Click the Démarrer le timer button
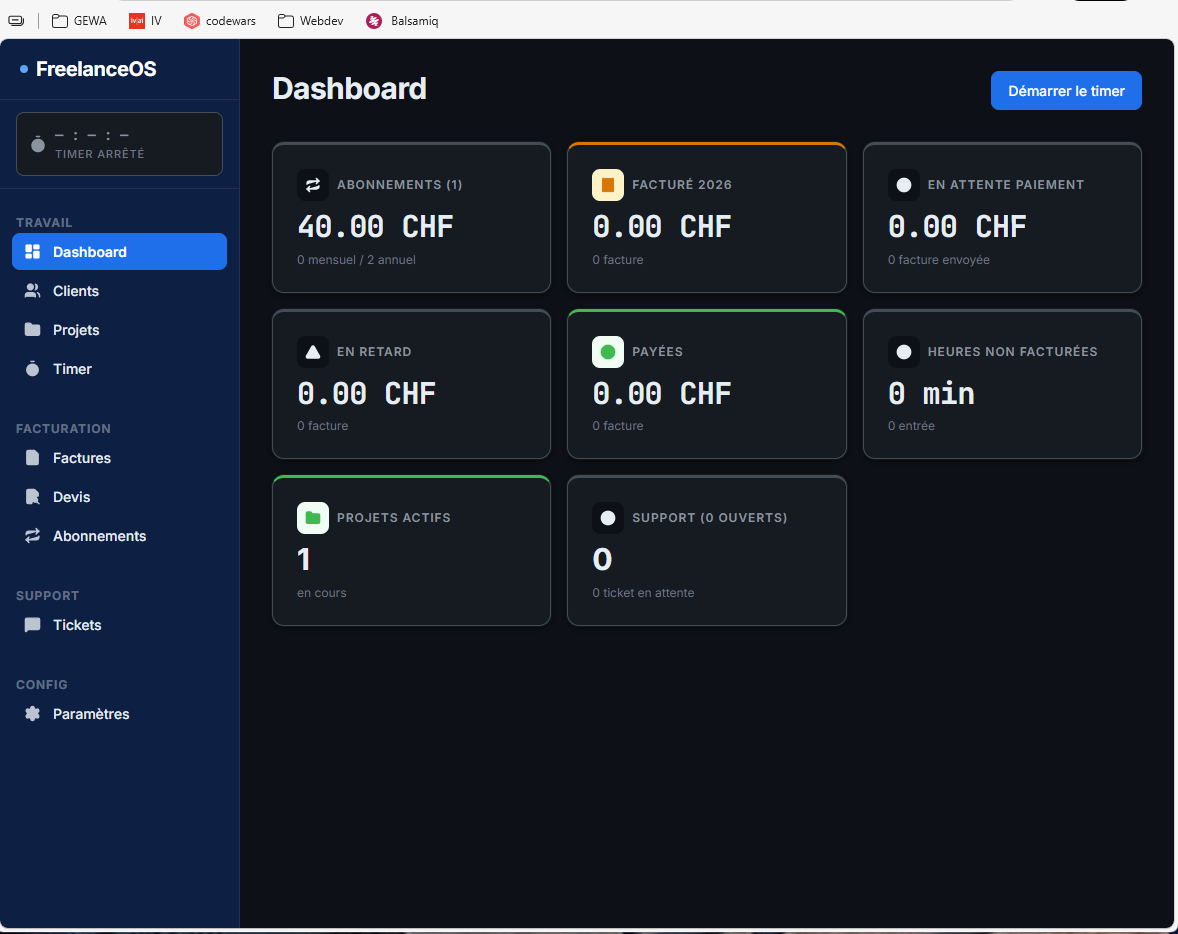1178x934 pixels. pyautogui.click(x=1065, y=90)
